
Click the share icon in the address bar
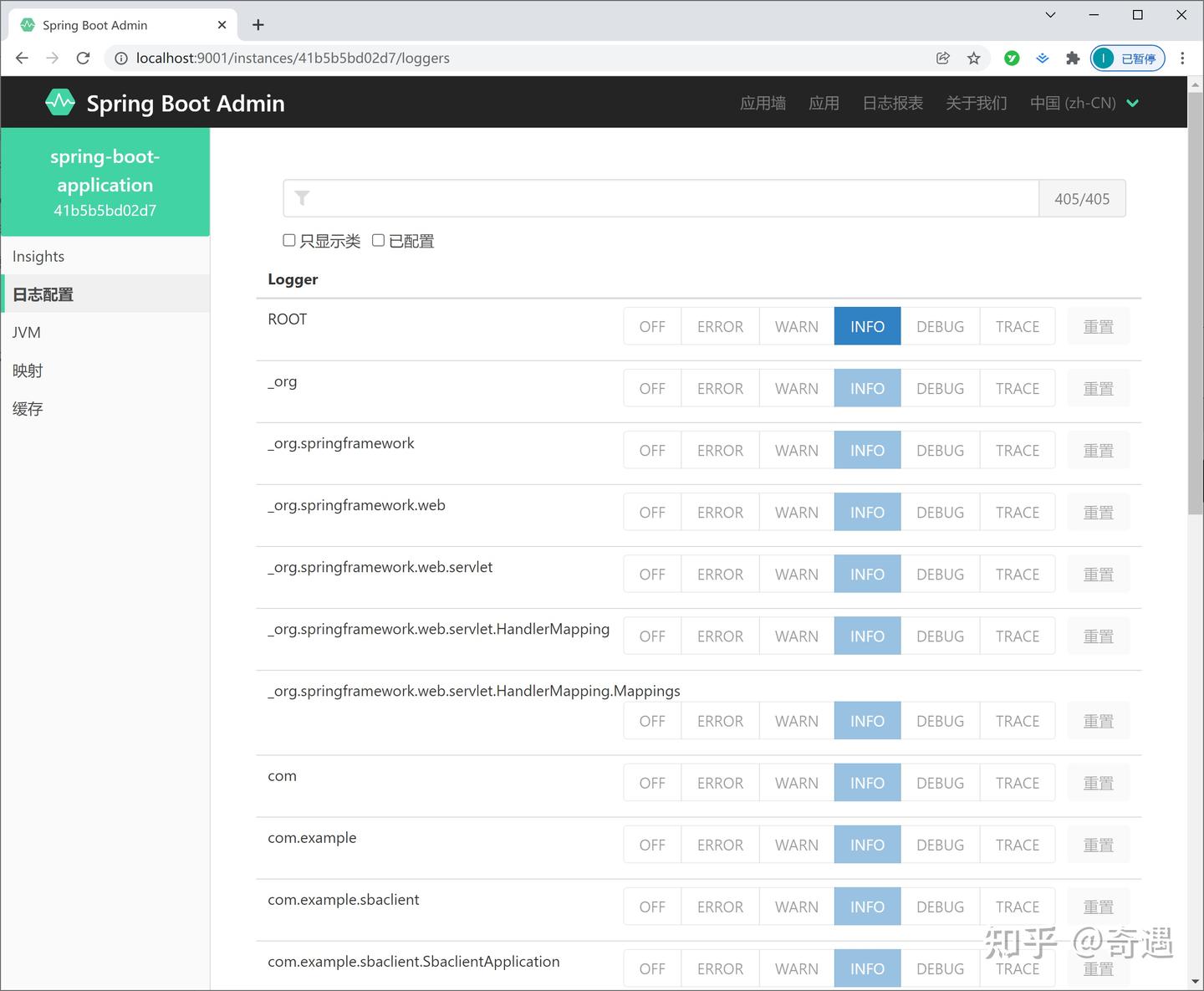coord(942,58)
